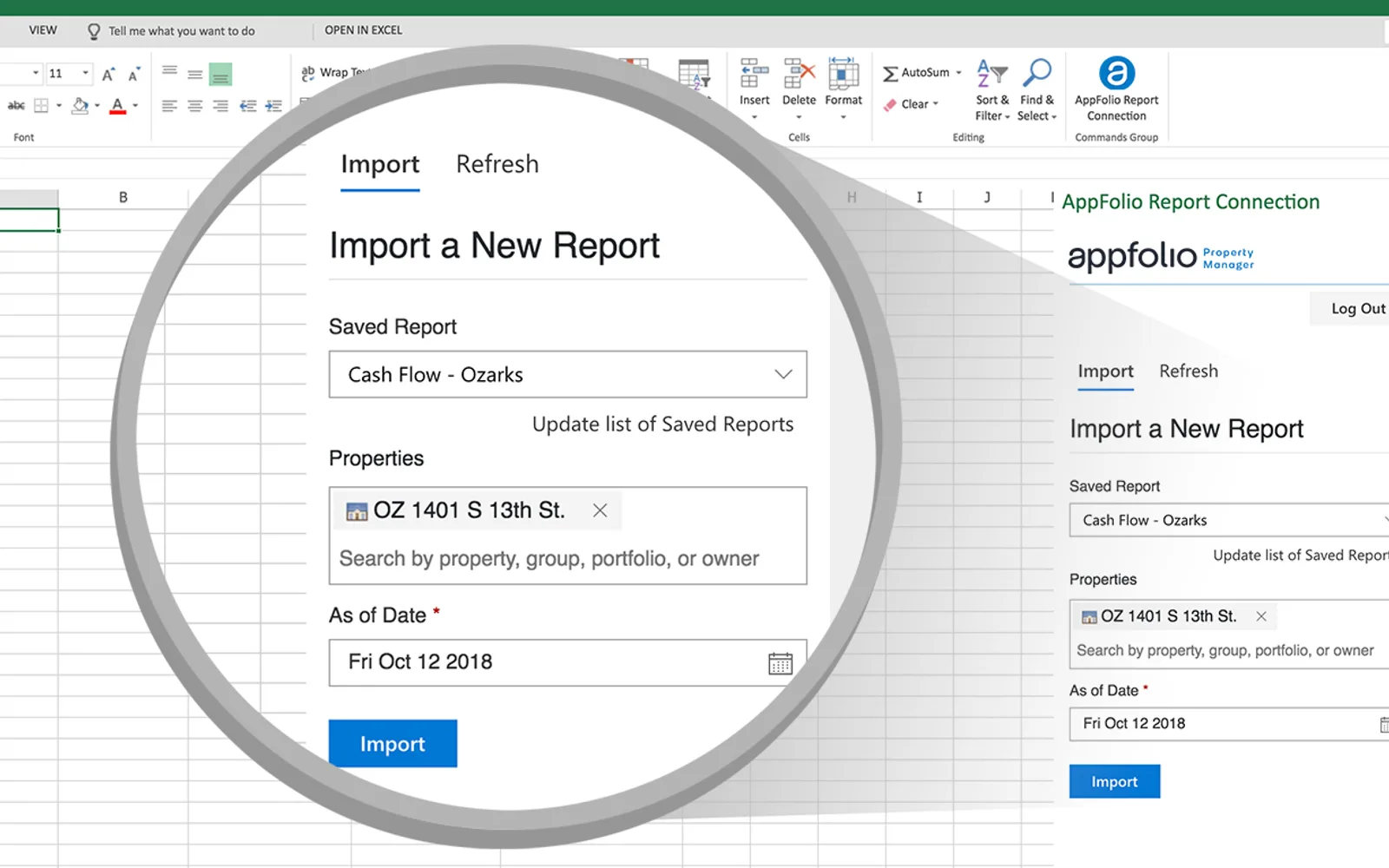
Task: Align text right in the ribbon
Action: click(221, 106)
